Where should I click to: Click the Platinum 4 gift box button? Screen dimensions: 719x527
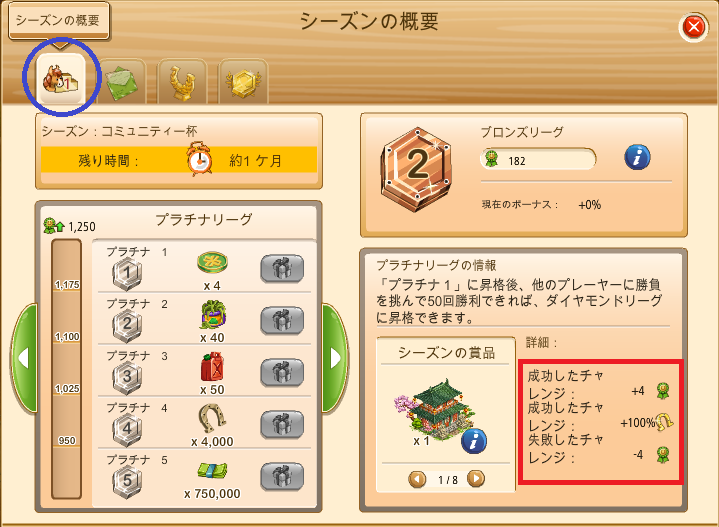pos(282,424)
